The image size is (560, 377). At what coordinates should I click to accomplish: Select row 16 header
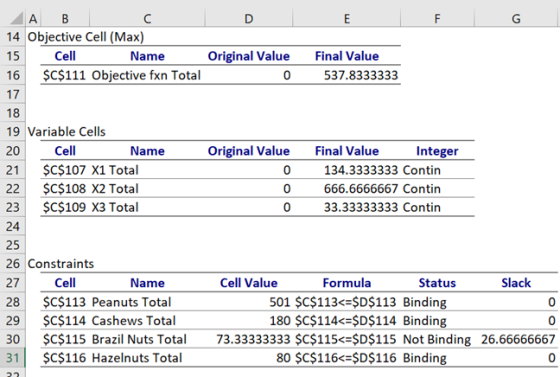[13, 75]
